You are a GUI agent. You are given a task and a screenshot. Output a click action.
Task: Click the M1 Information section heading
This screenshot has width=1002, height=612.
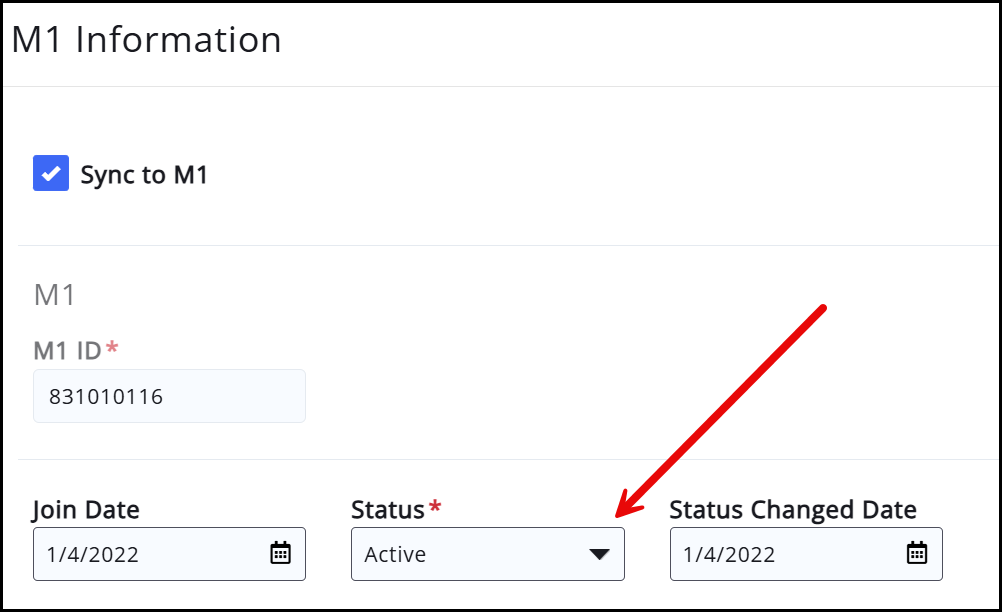(146, 40)
